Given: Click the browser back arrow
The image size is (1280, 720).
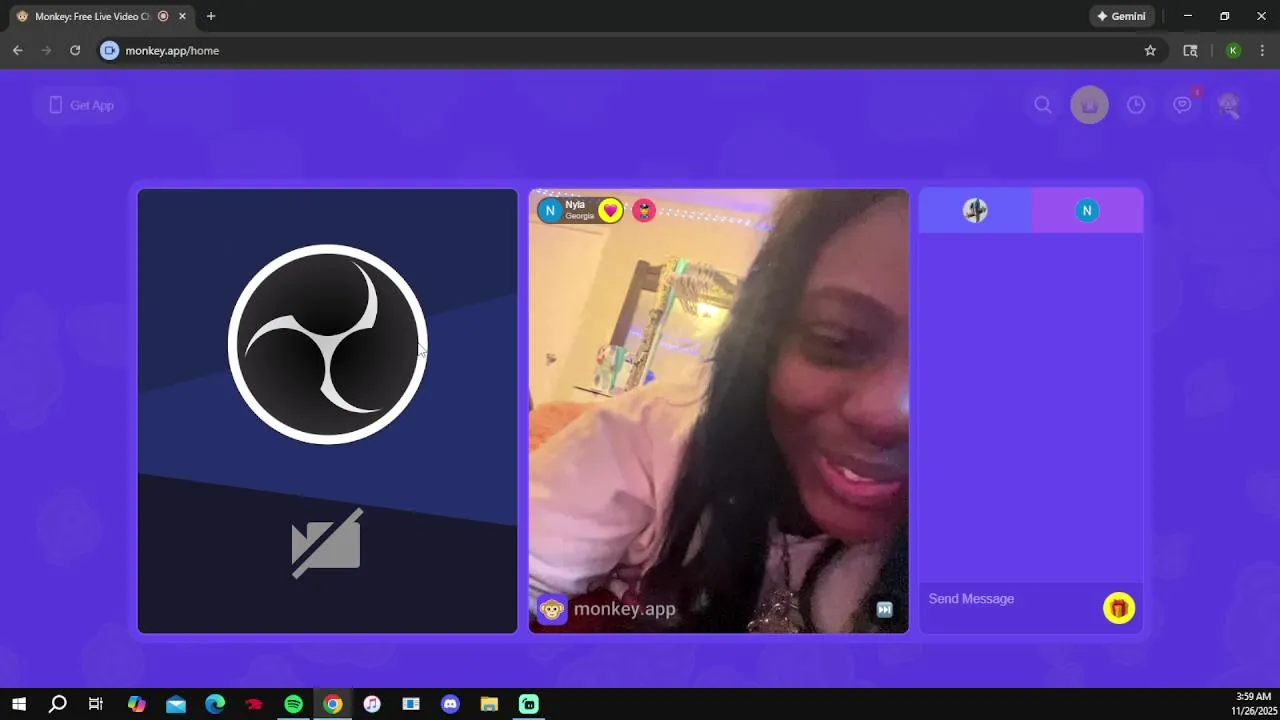Looking at the screenshot, I should (18, 50).
